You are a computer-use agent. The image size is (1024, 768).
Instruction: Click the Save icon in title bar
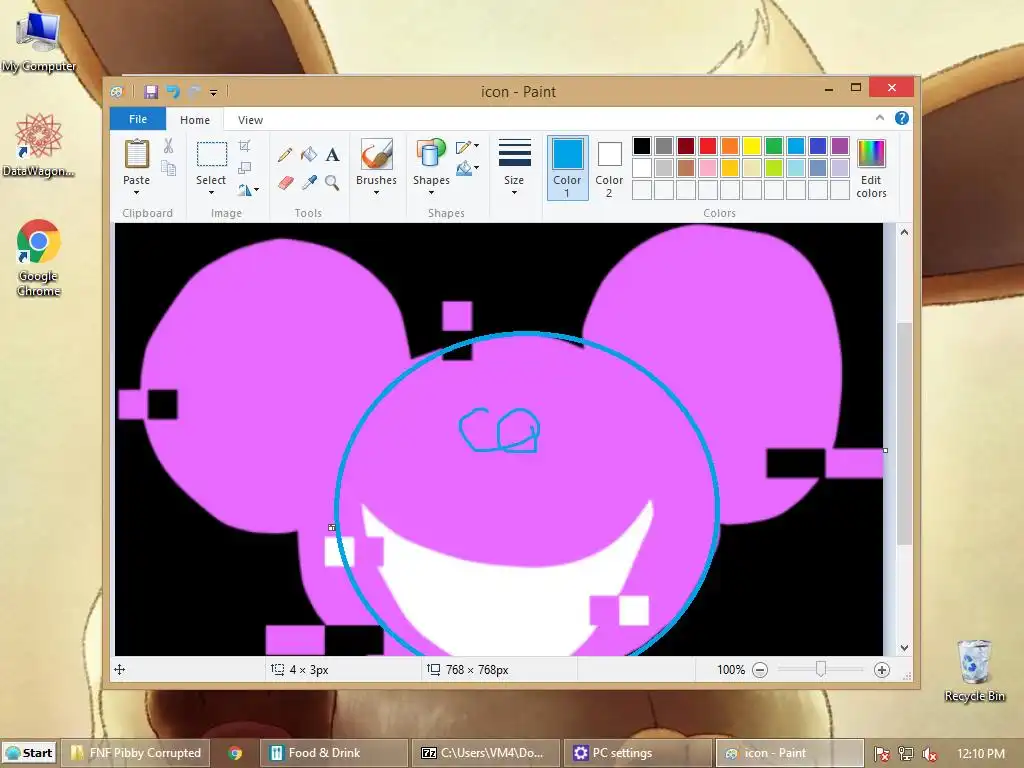tap(151, 92)
